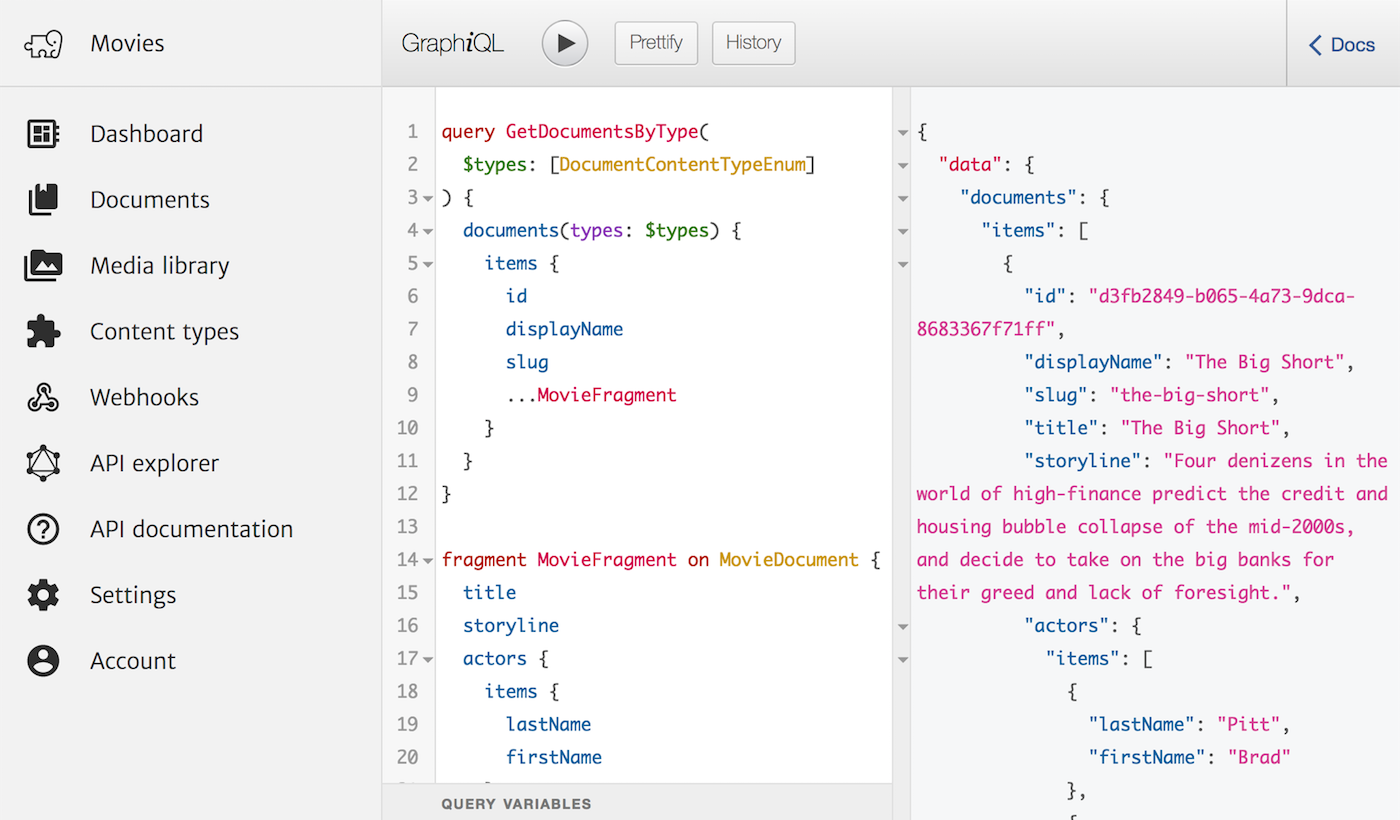Click the Documents book icon
Screen dimensions: 1400x820
tap(43, 200)
